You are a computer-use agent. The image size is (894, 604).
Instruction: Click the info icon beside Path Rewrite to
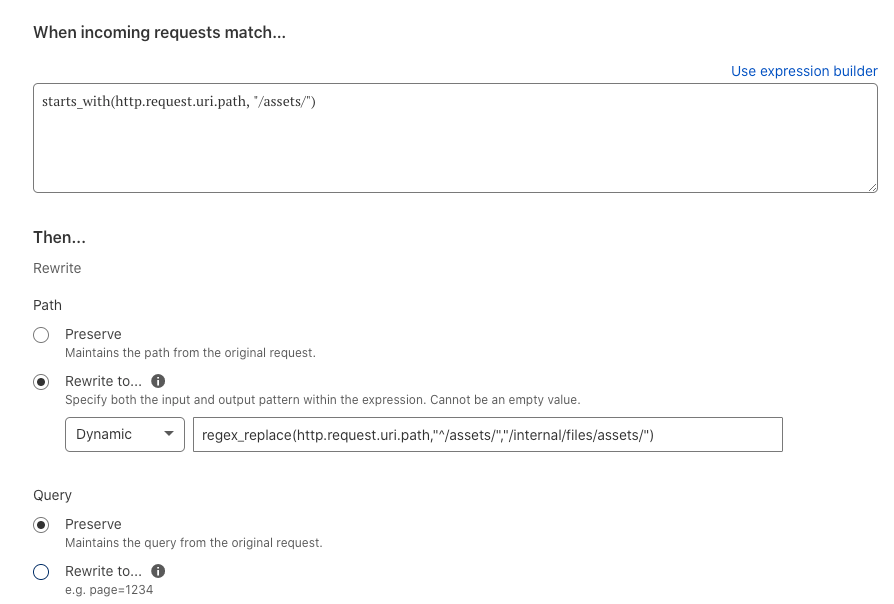coord(158,381)
